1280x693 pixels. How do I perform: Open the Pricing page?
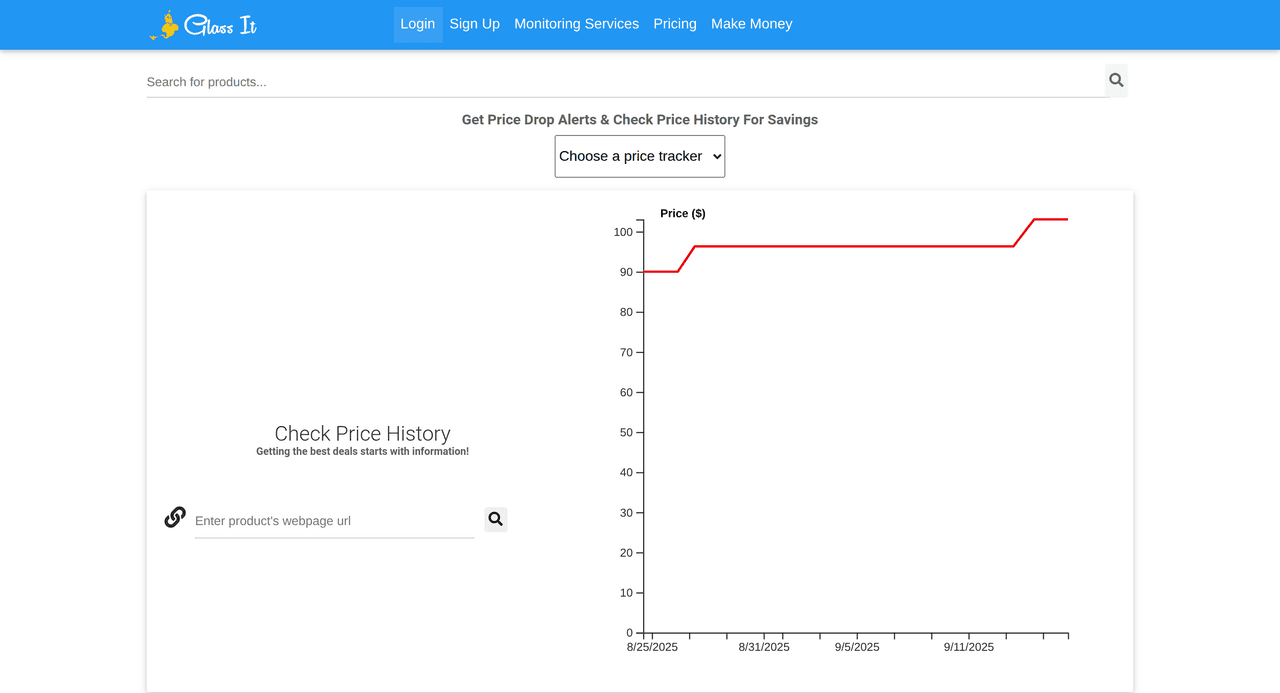[x=675, y=24]
